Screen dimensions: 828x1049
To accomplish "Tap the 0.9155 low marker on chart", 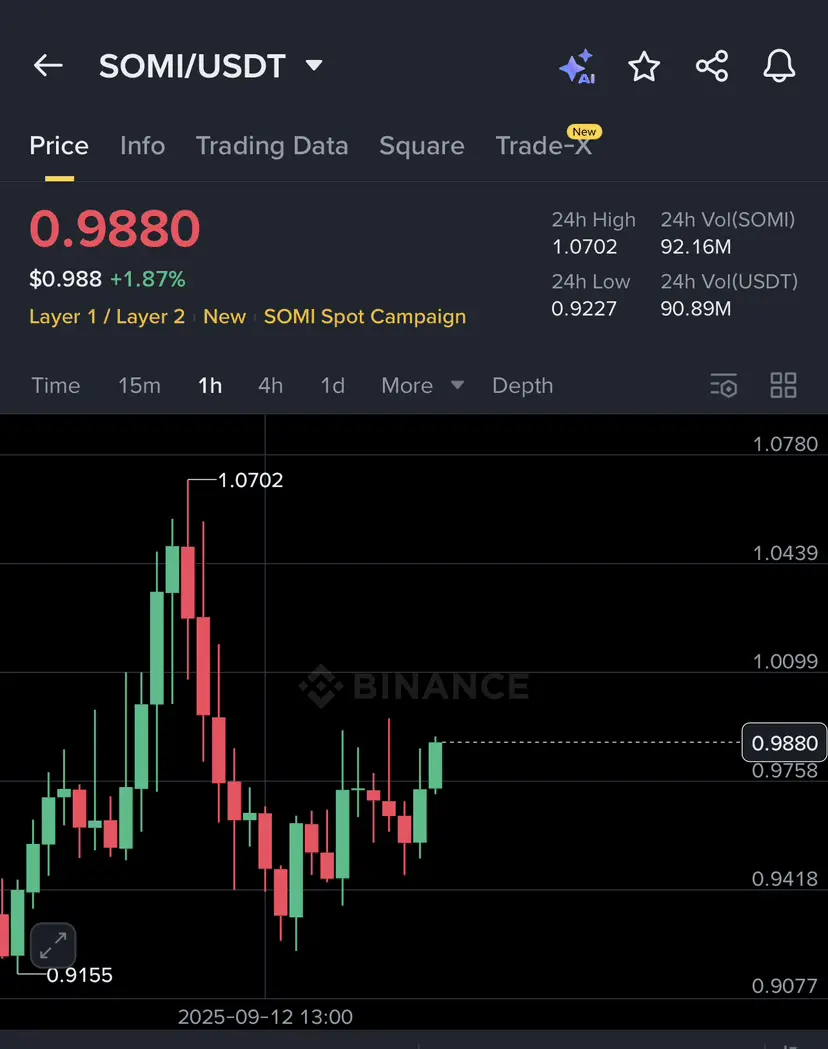I will (x=79, y=975).
